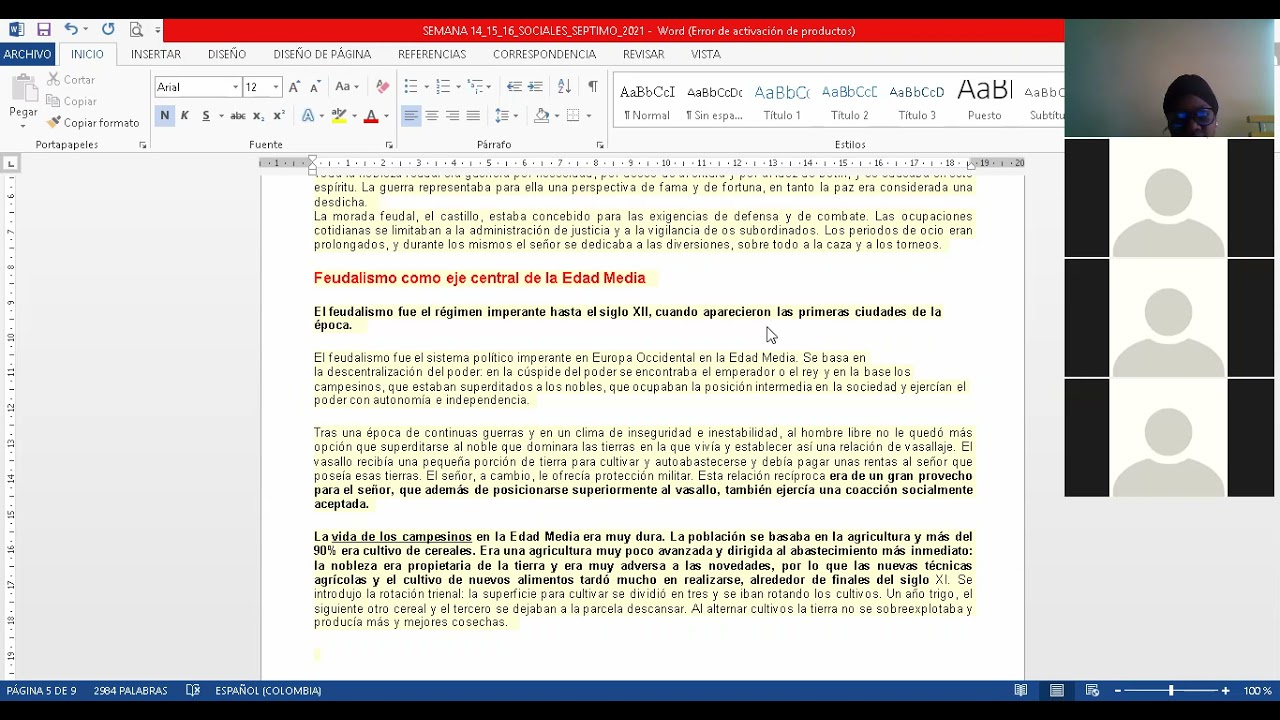Open the Arial font name dropdown
This screenshot has width=1280, height=720.
coord(236,87)
